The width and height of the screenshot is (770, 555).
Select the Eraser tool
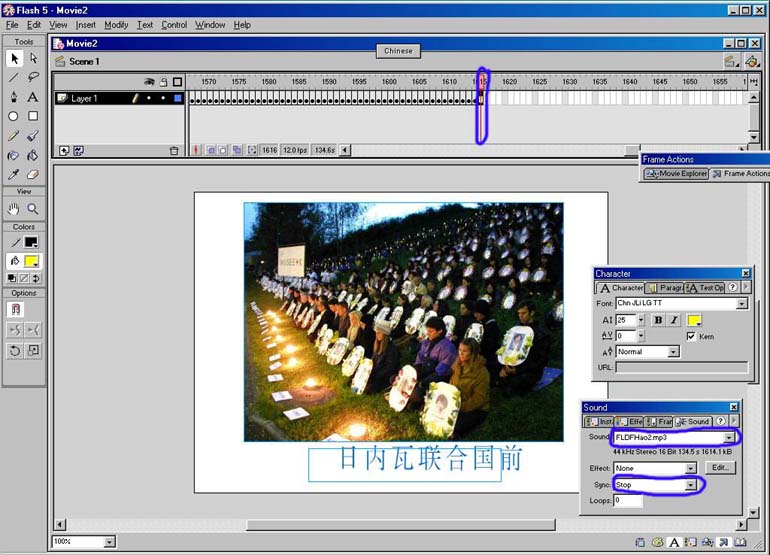[33, 174]
